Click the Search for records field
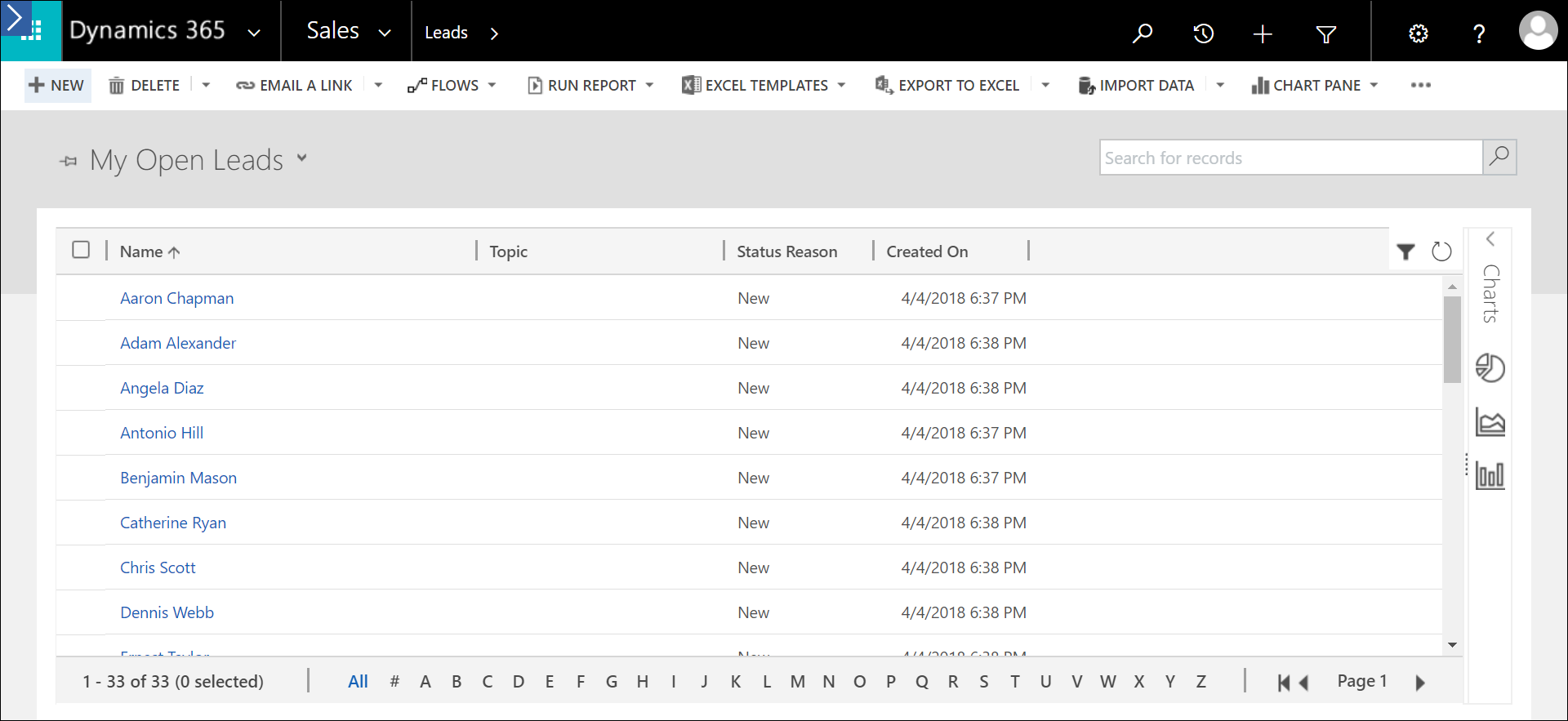Viewport: 1568px width, 721px height. point(1290,158)
